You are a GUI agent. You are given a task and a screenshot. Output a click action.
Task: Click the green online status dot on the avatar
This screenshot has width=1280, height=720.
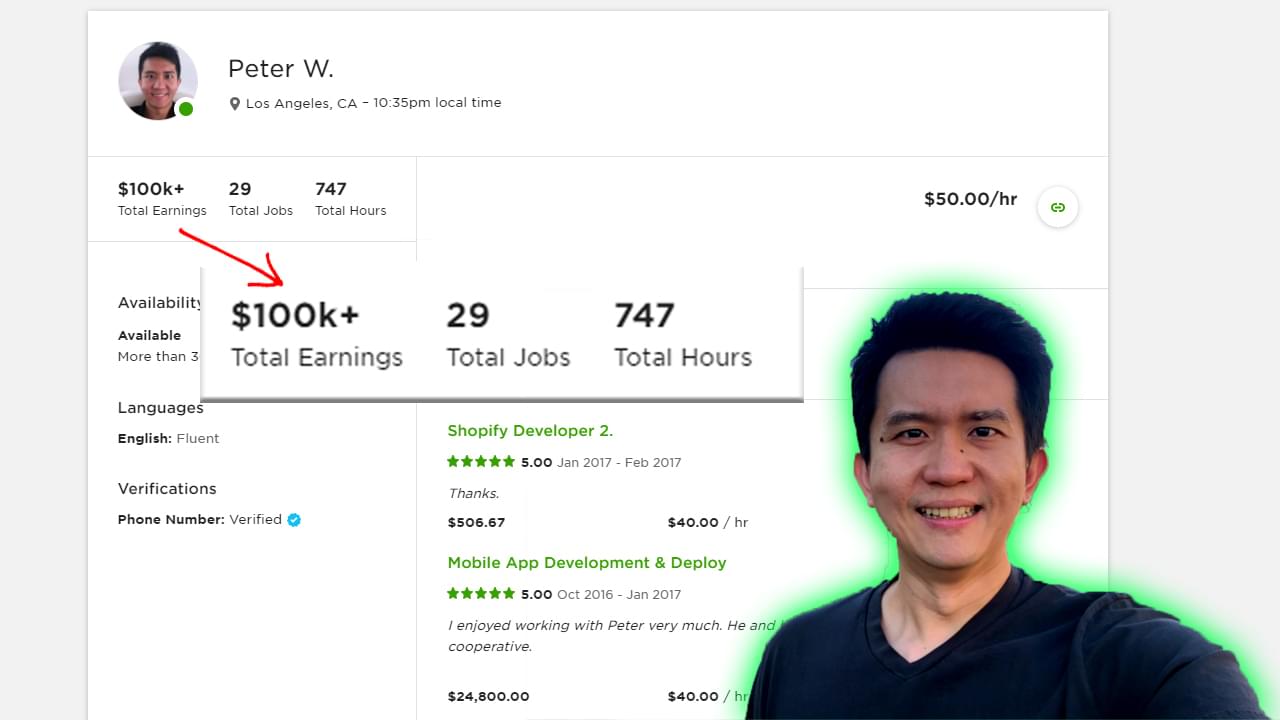(185, 108)
